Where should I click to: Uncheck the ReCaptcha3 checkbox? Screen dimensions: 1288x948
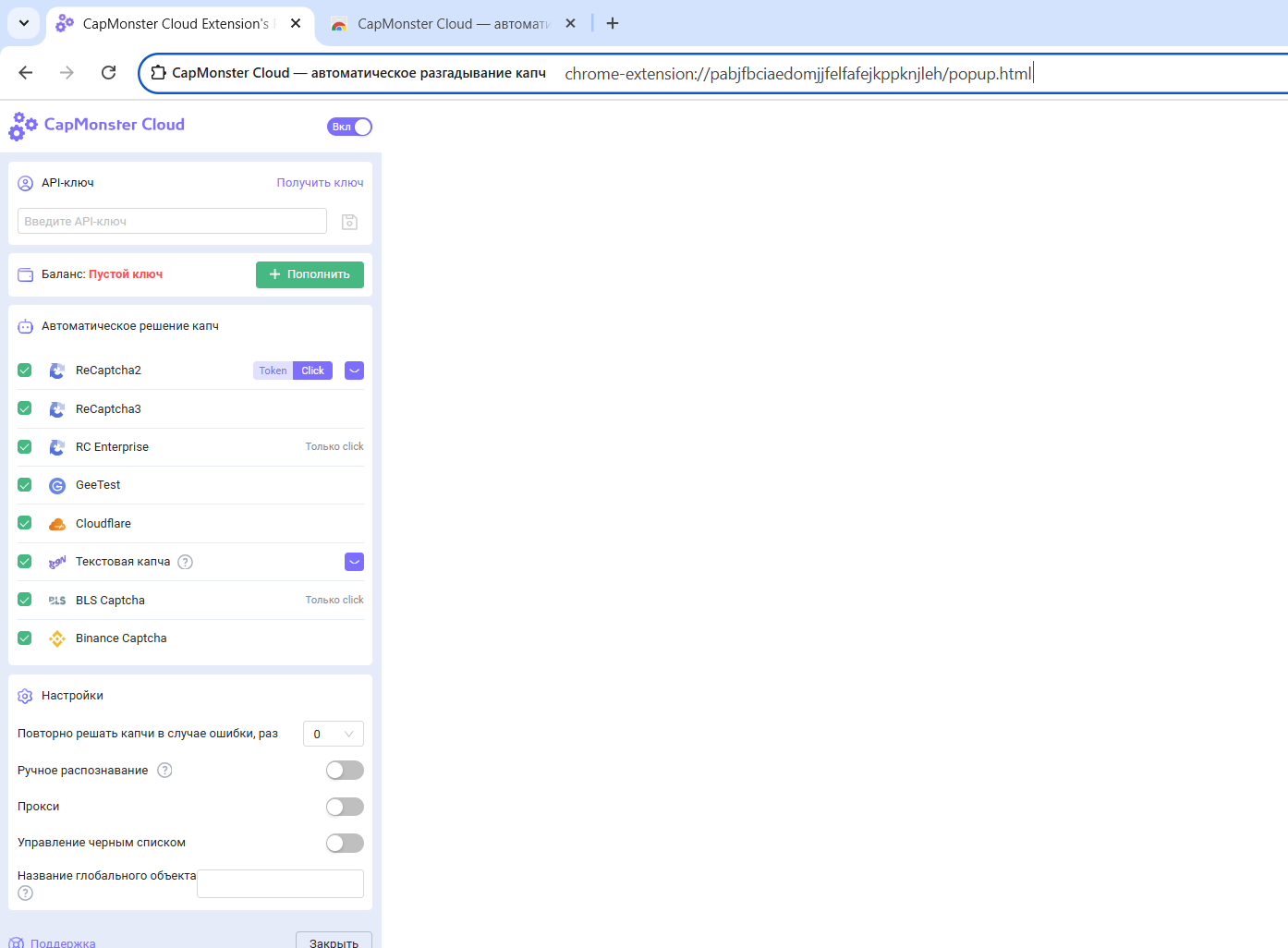coord(25,408)
